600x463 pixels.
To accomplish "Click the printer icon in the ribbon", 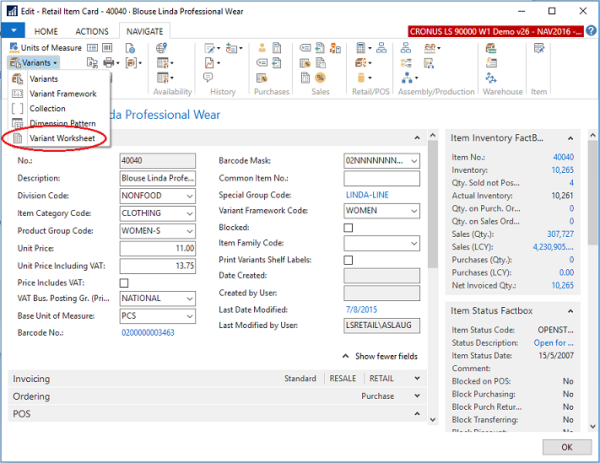I will click(x=109, y=62).
